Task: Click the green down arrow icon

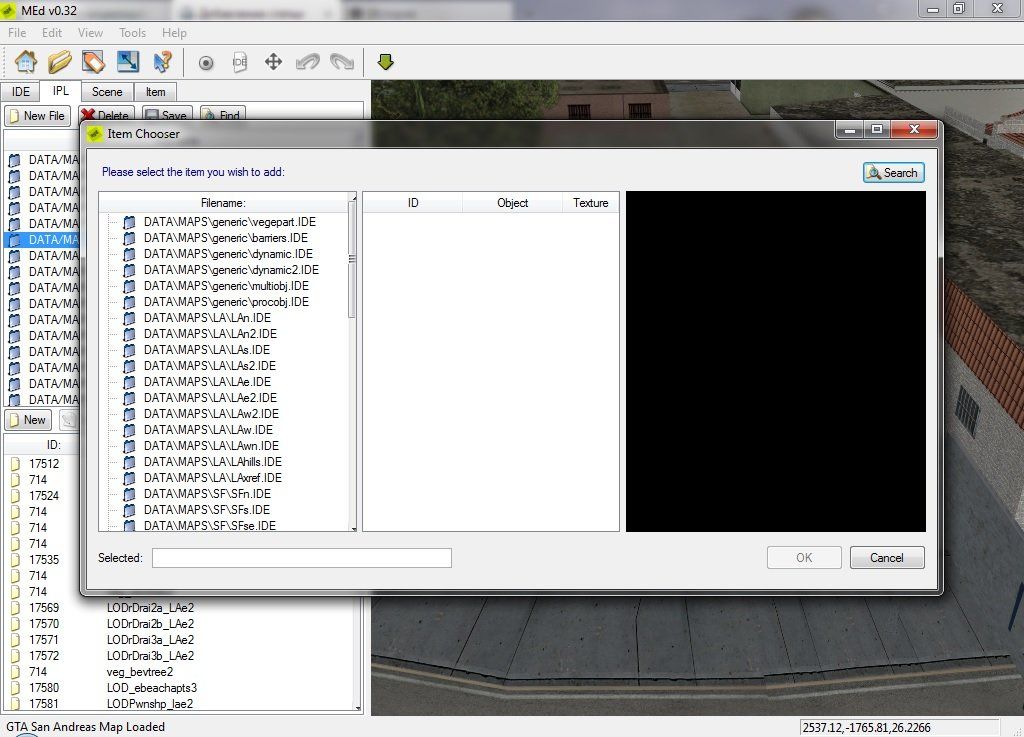Action: pos(385,62)
